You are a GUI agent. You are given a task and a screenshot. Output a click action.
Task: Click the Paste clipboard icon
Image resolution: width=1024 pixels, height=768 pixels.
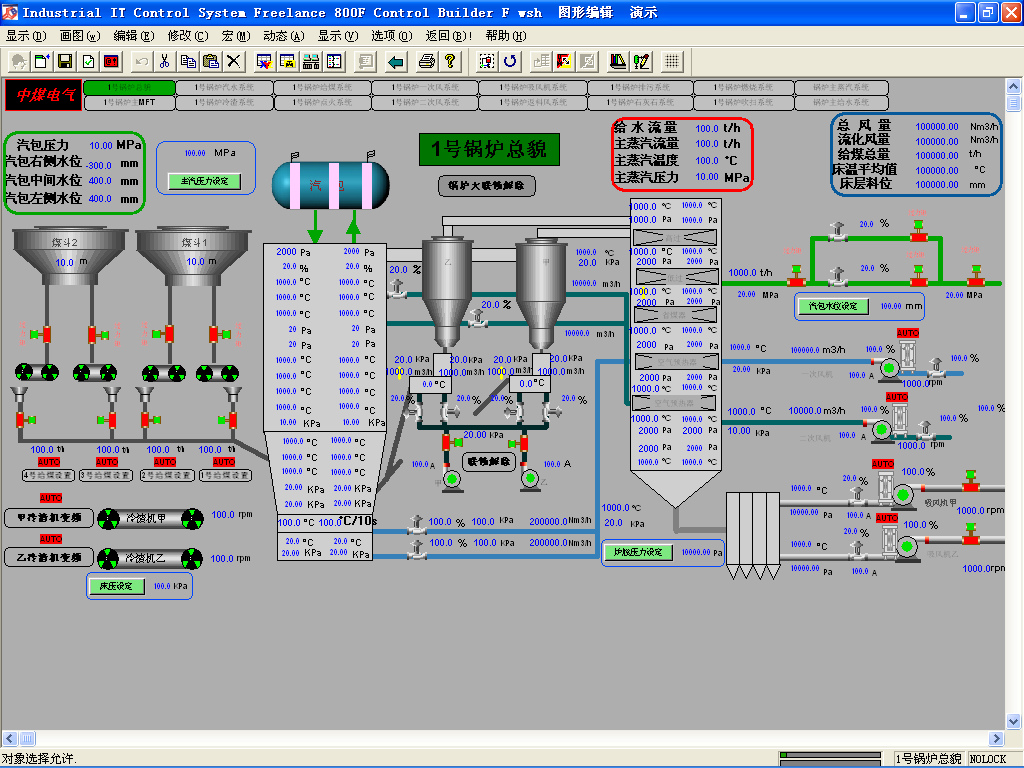point(211,61)
